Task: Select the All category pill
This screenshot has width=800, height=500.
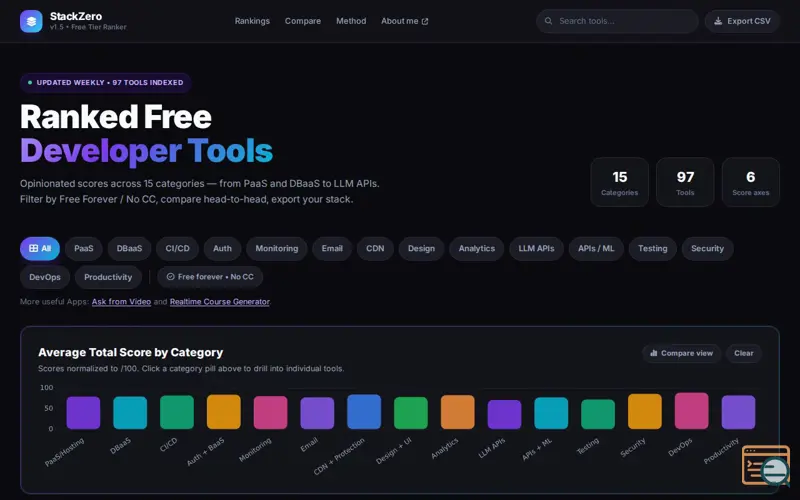Action: coord(40,248)
